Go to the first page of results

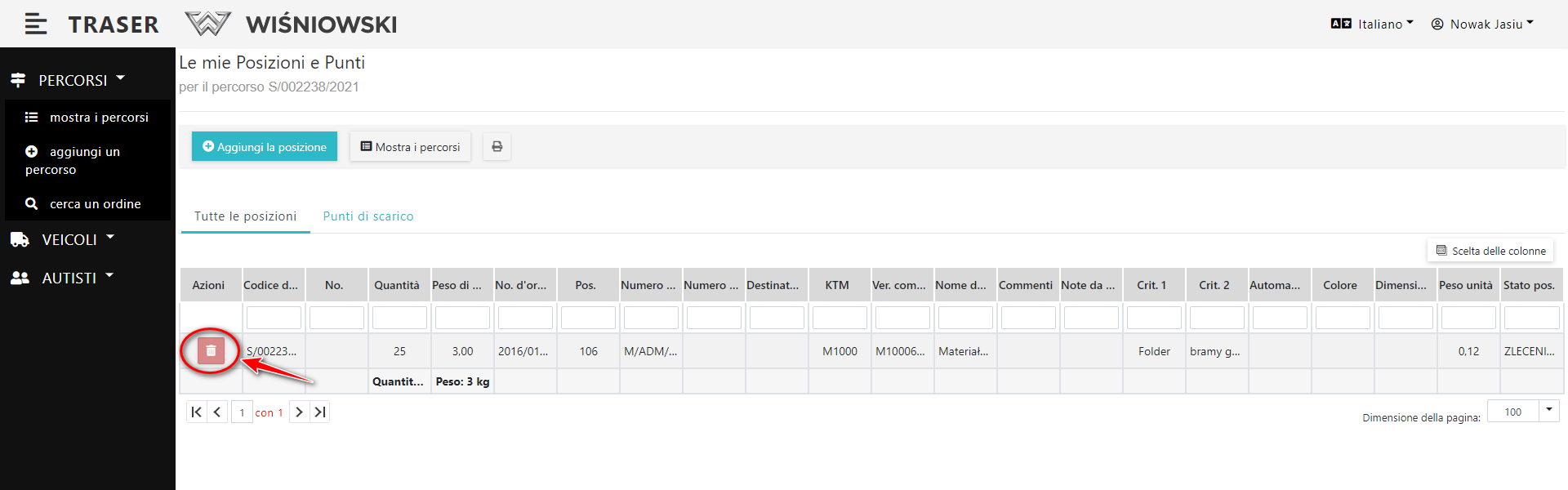point(196,412)
